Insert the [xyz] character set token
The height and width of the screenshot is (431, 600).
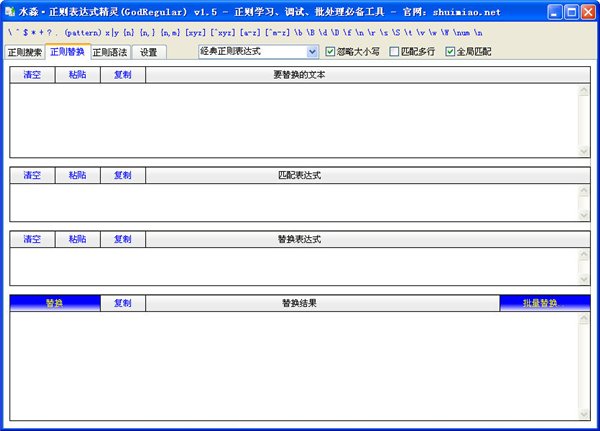(196, 33)
